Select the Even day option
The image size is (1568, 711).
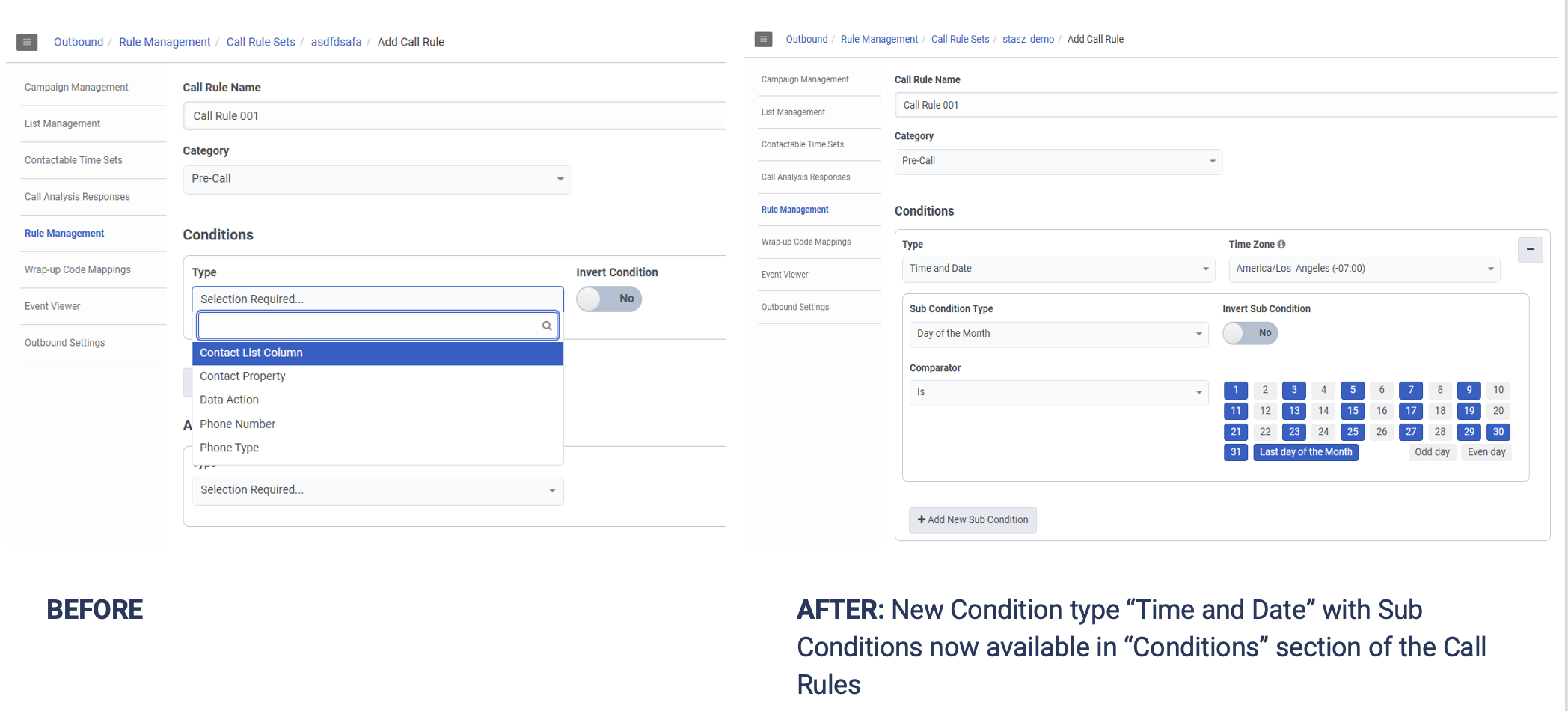click(x=1486, y=452)
